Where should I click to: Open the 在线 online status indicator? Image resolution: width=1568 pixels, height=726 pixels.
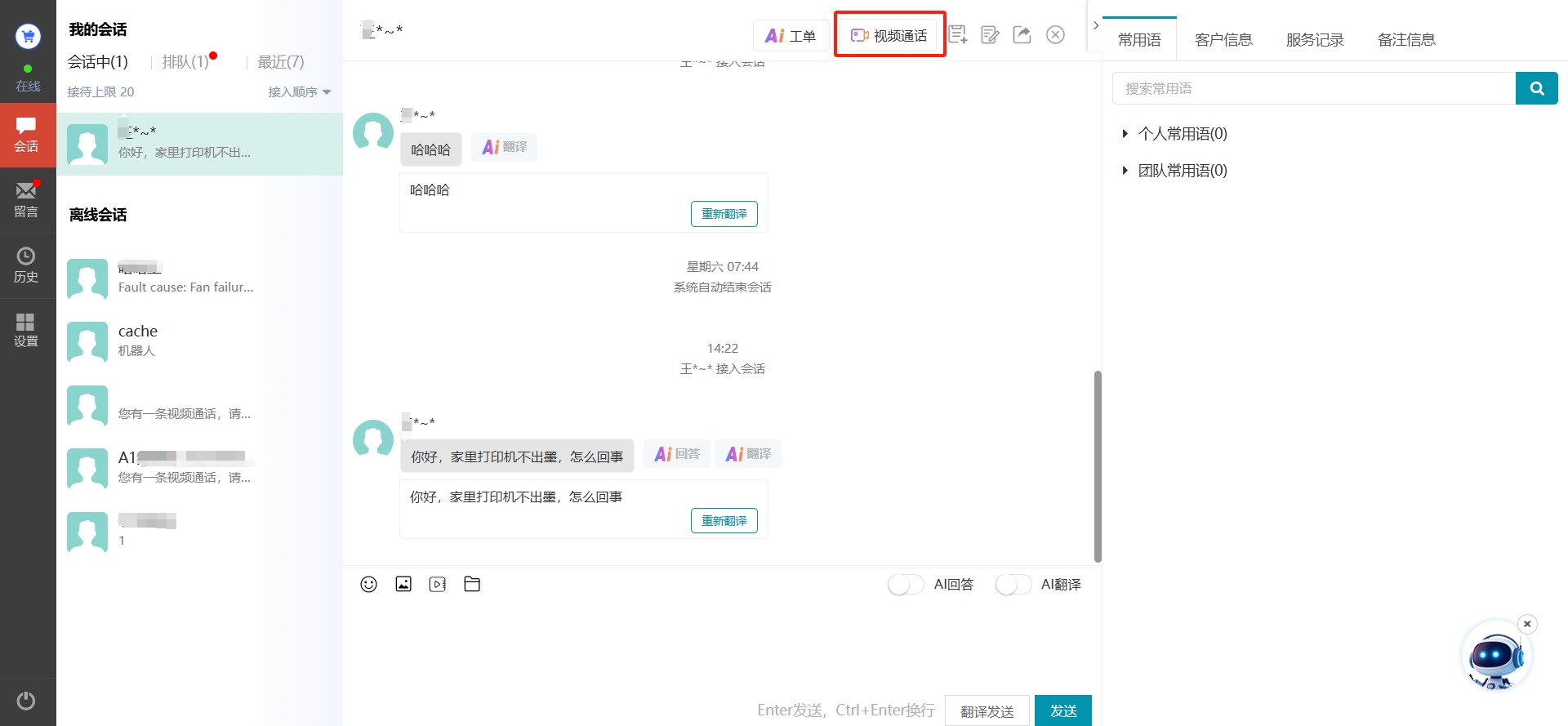(28, 79)
